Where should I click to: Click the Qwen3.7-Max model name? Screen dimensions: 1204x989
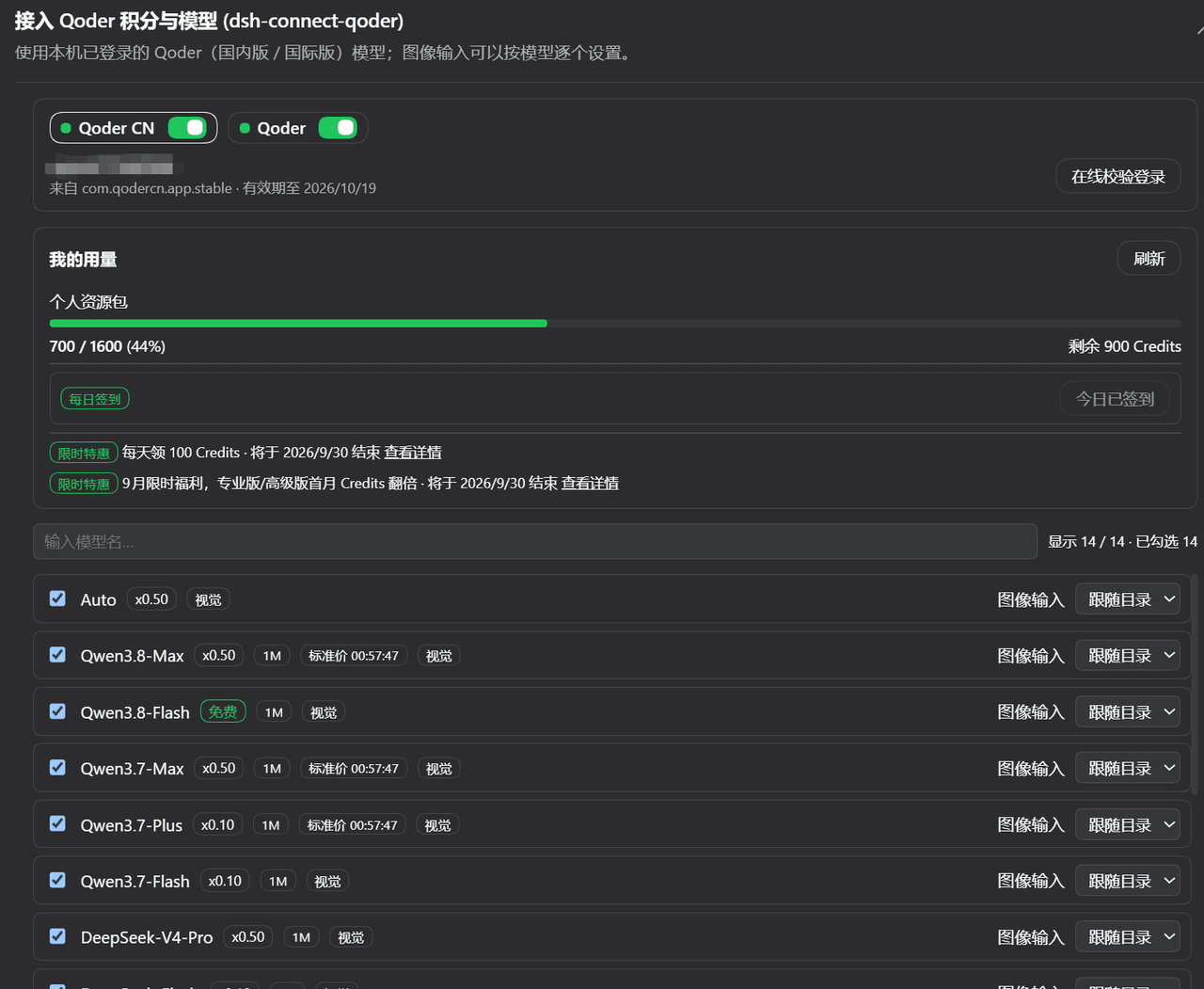click(133, 769)
